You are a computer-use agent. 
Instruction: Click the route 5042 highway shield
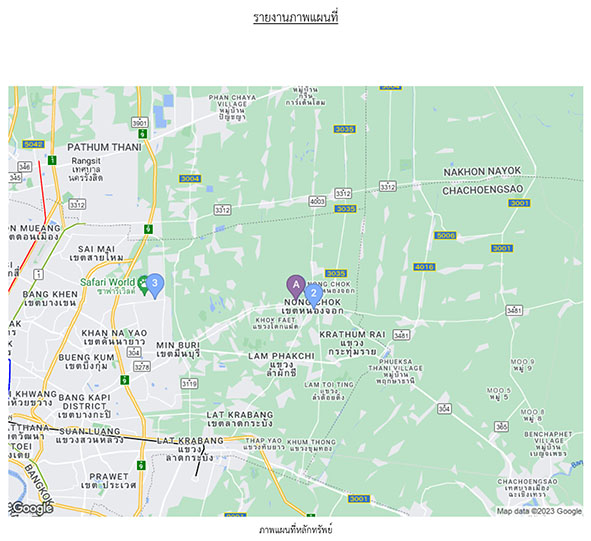[x=33, y=144]
